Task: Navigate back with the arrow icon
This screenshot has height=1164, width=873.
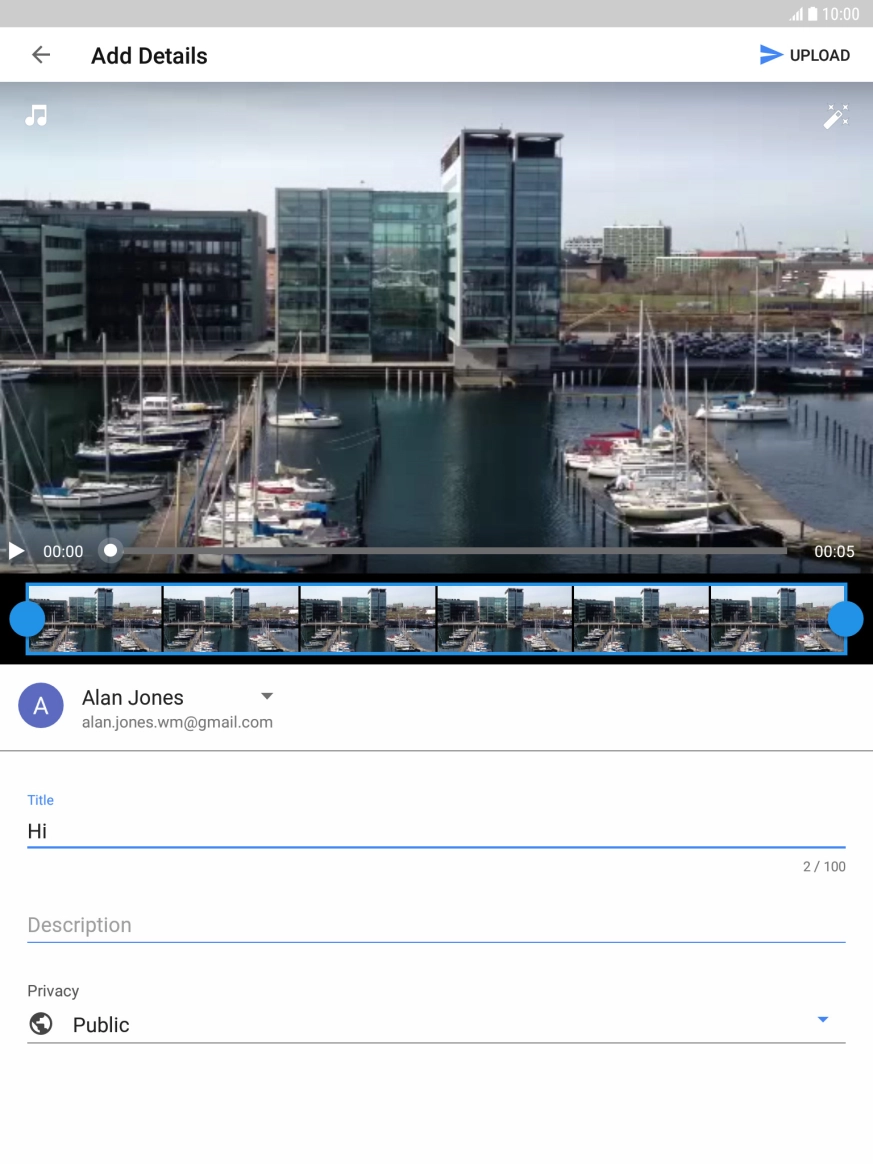Action: 40,55
